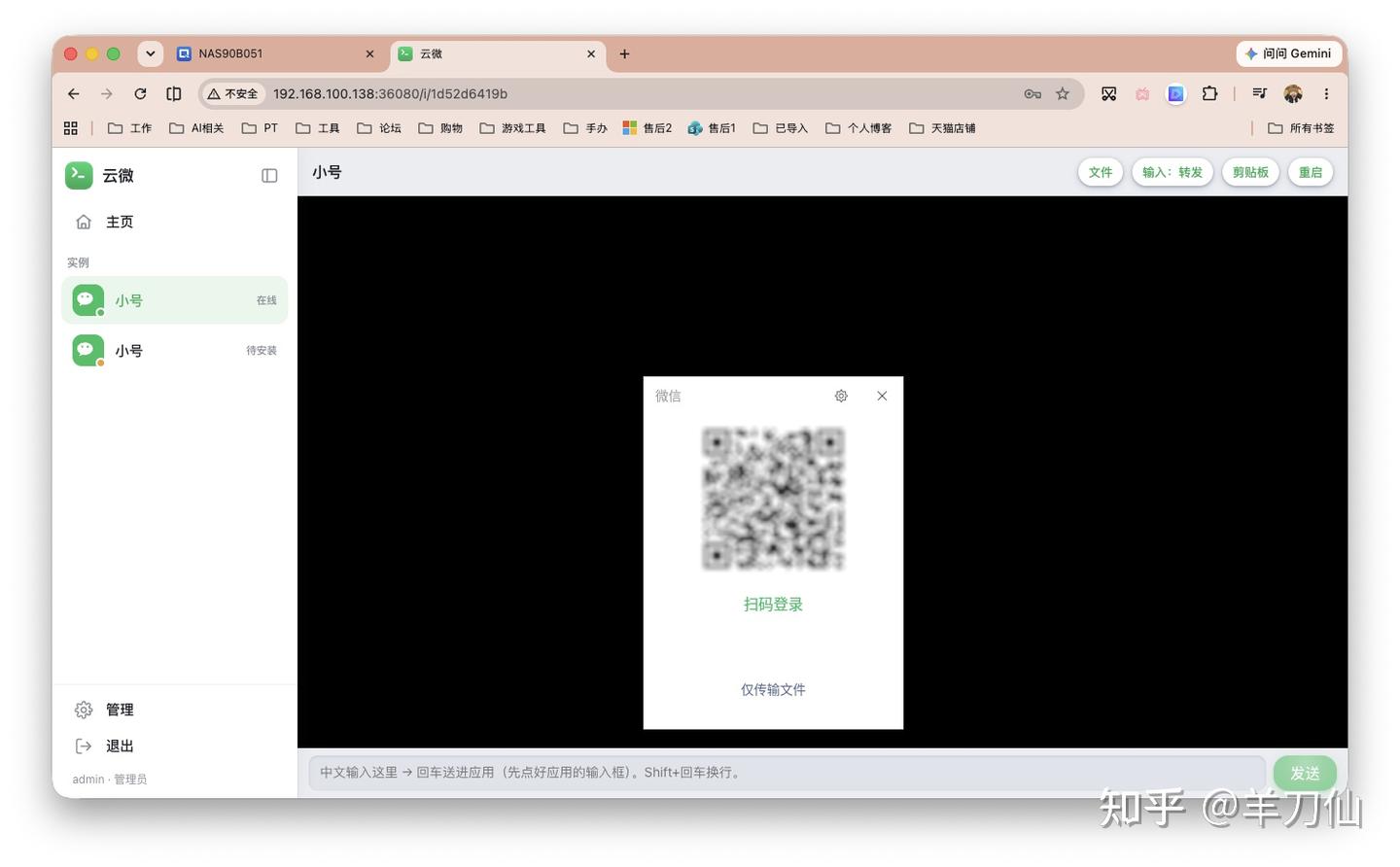Open the Chrome three-dot menu

(1326, 94)
